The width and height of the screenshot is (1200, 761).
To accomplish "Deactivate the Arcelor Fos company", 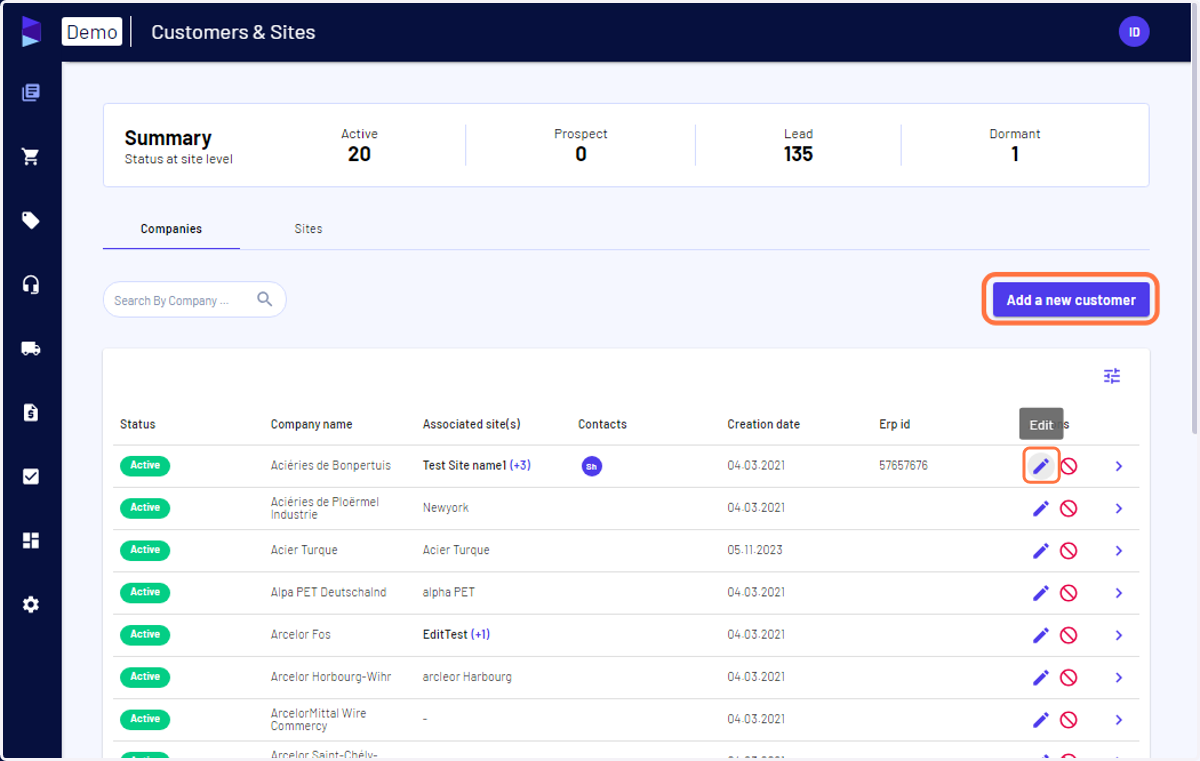I will tap(1068, 635).
